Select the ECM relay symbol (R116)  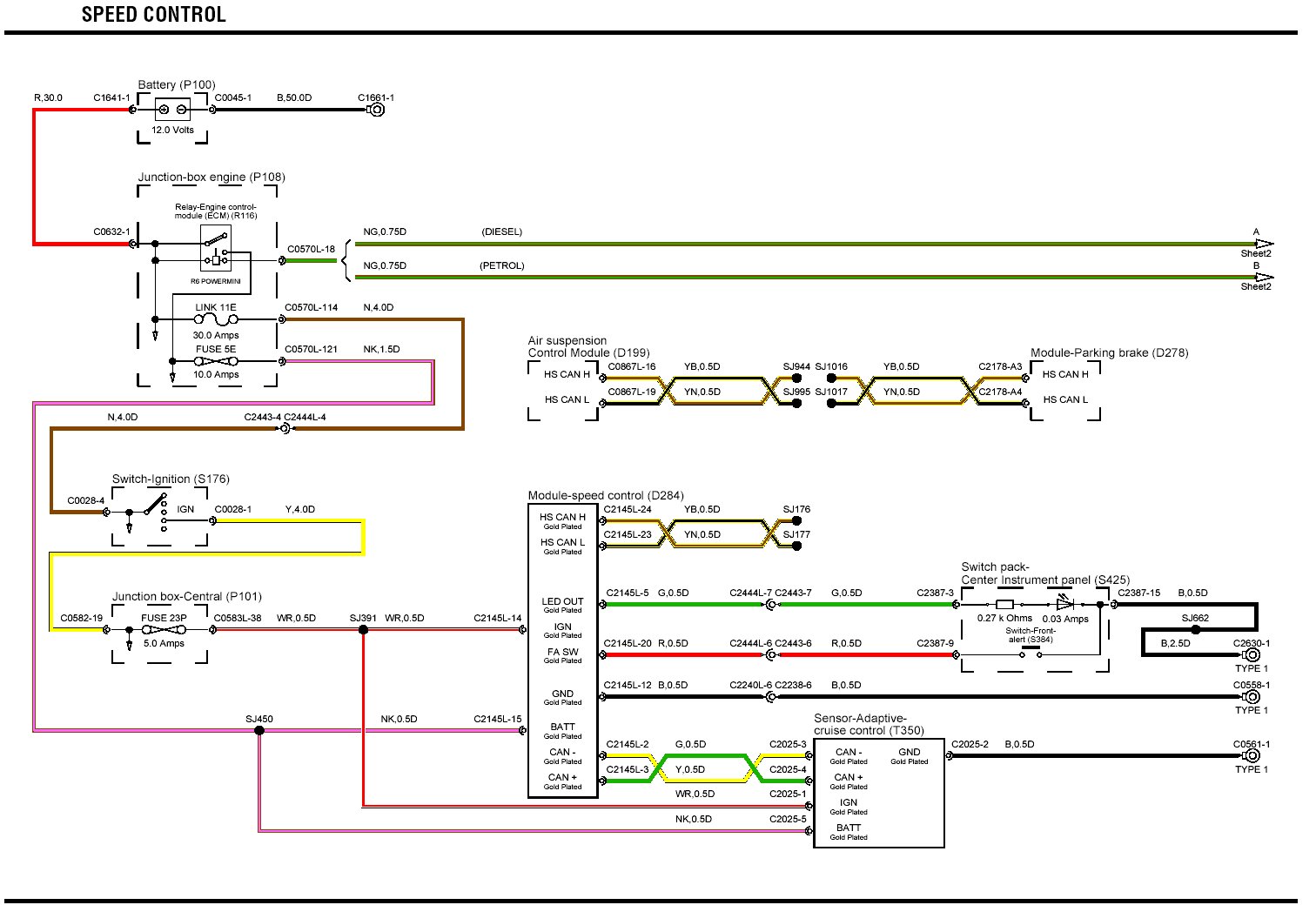[216, 247]
